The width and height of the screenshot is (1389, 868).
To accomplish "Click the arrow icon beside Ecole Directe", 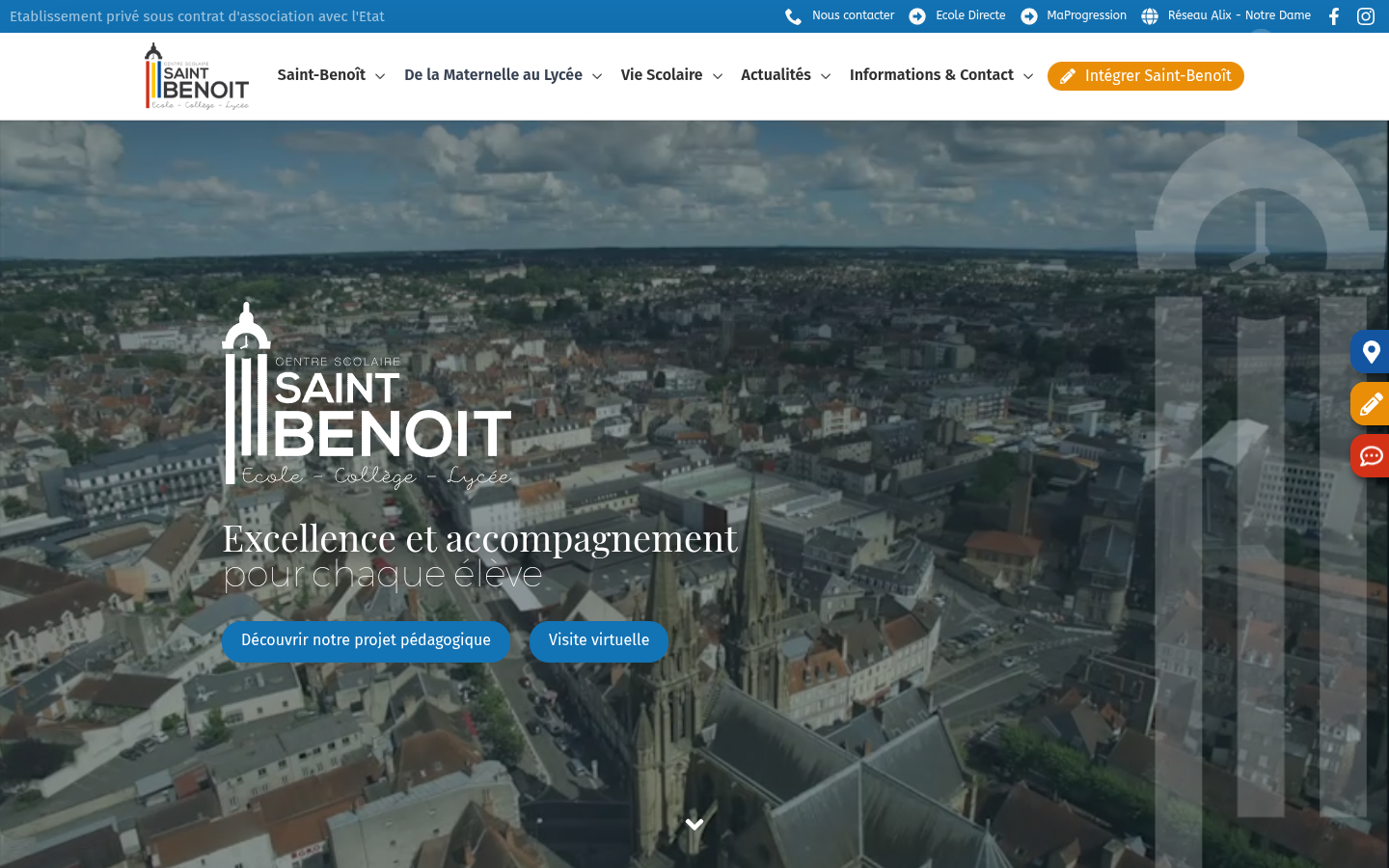I will tap(917, 16).
